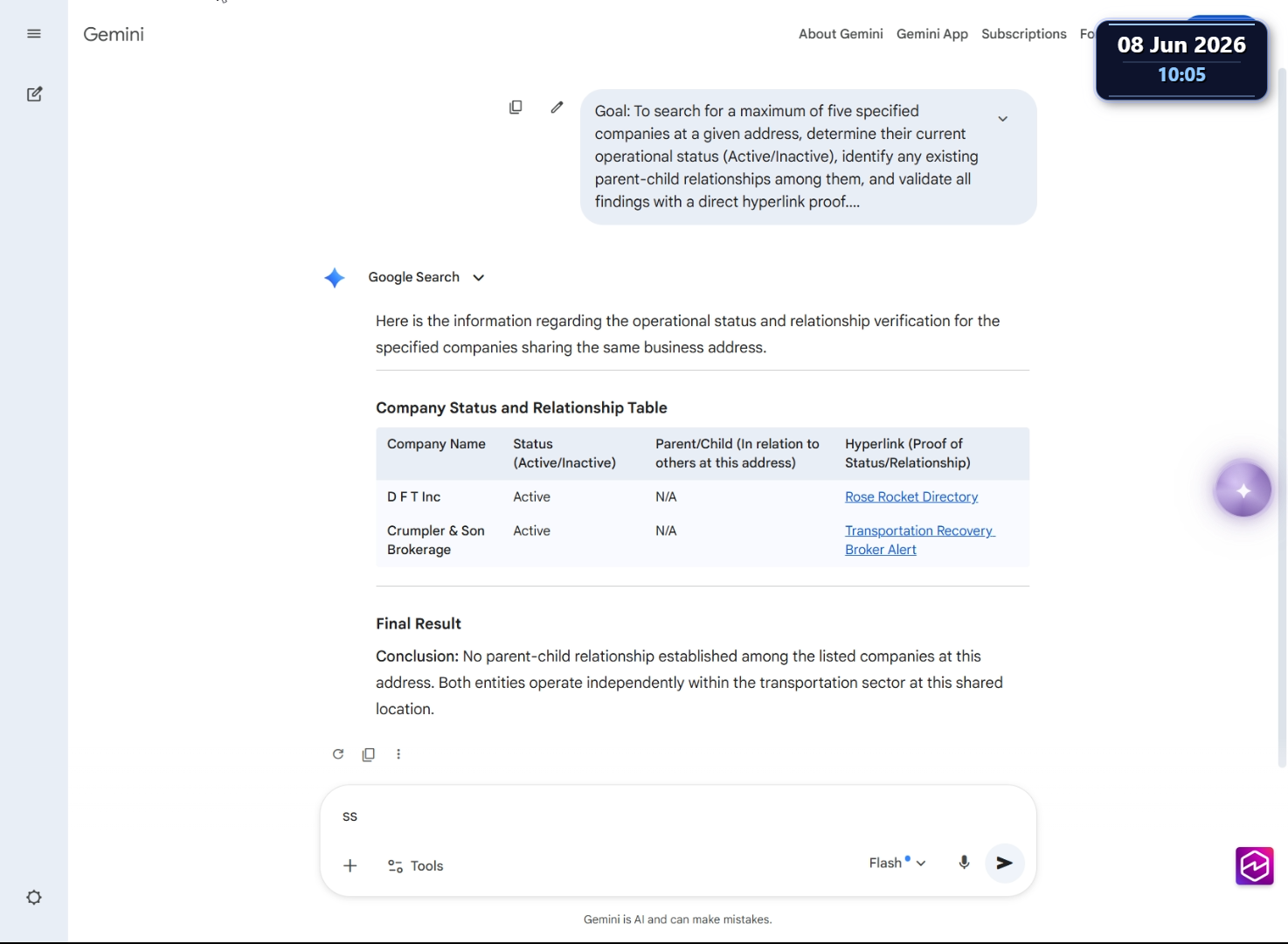Click the 'Hyperlink (Proof of Status/Relationship)' header
Image resolution: width=1288 pixels, height=944 pixels.
click(x=908, y=454)
